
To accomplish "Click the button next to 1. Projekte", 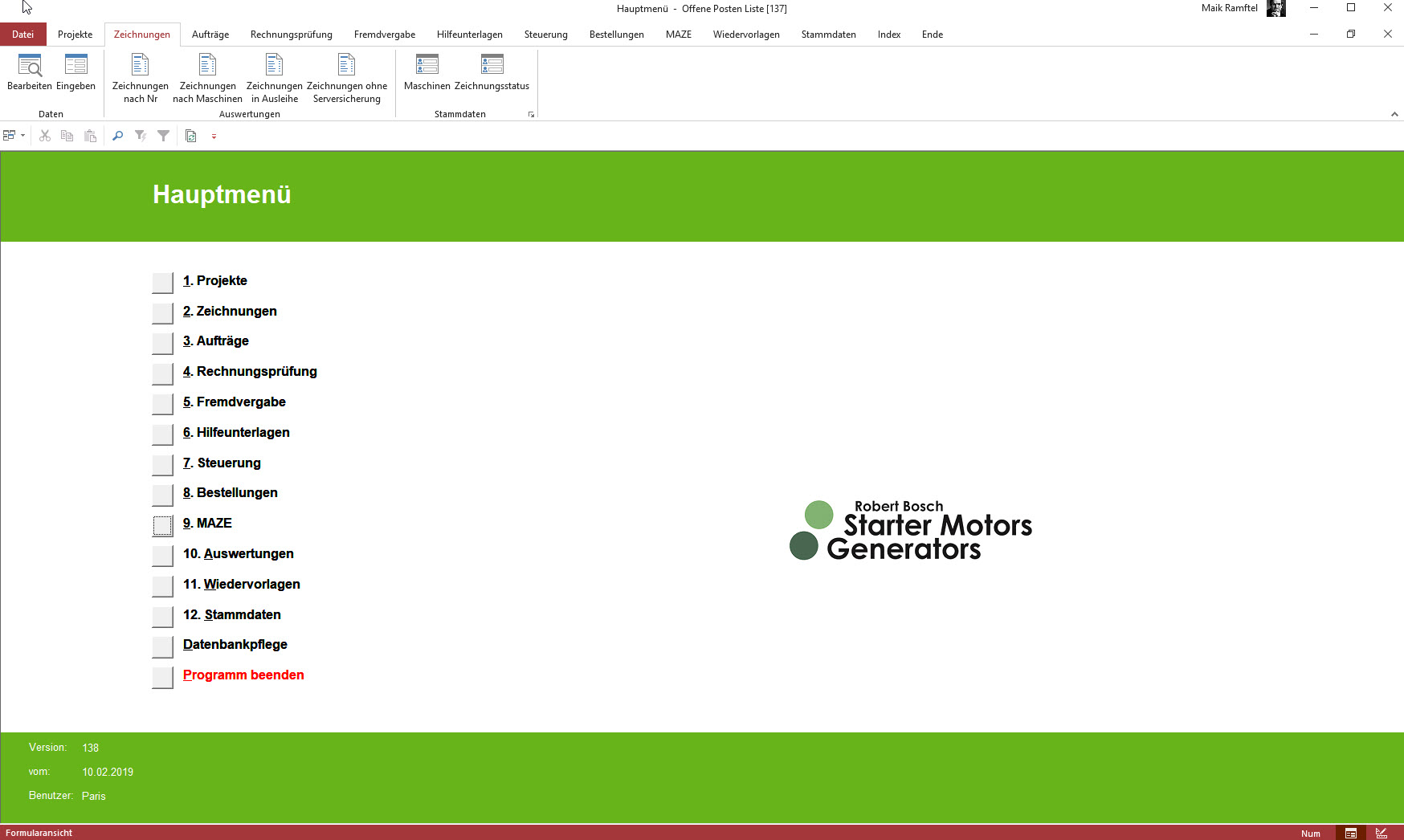I will click(x=162, y=283).
